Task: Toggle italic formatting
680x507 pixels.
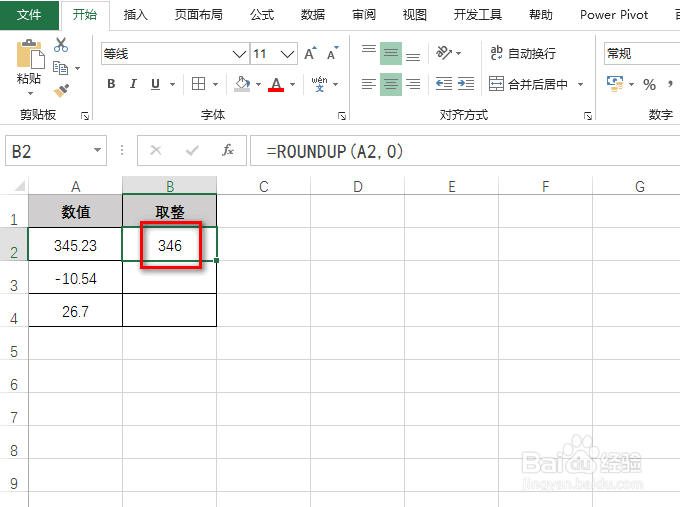Action: point(133,84)
